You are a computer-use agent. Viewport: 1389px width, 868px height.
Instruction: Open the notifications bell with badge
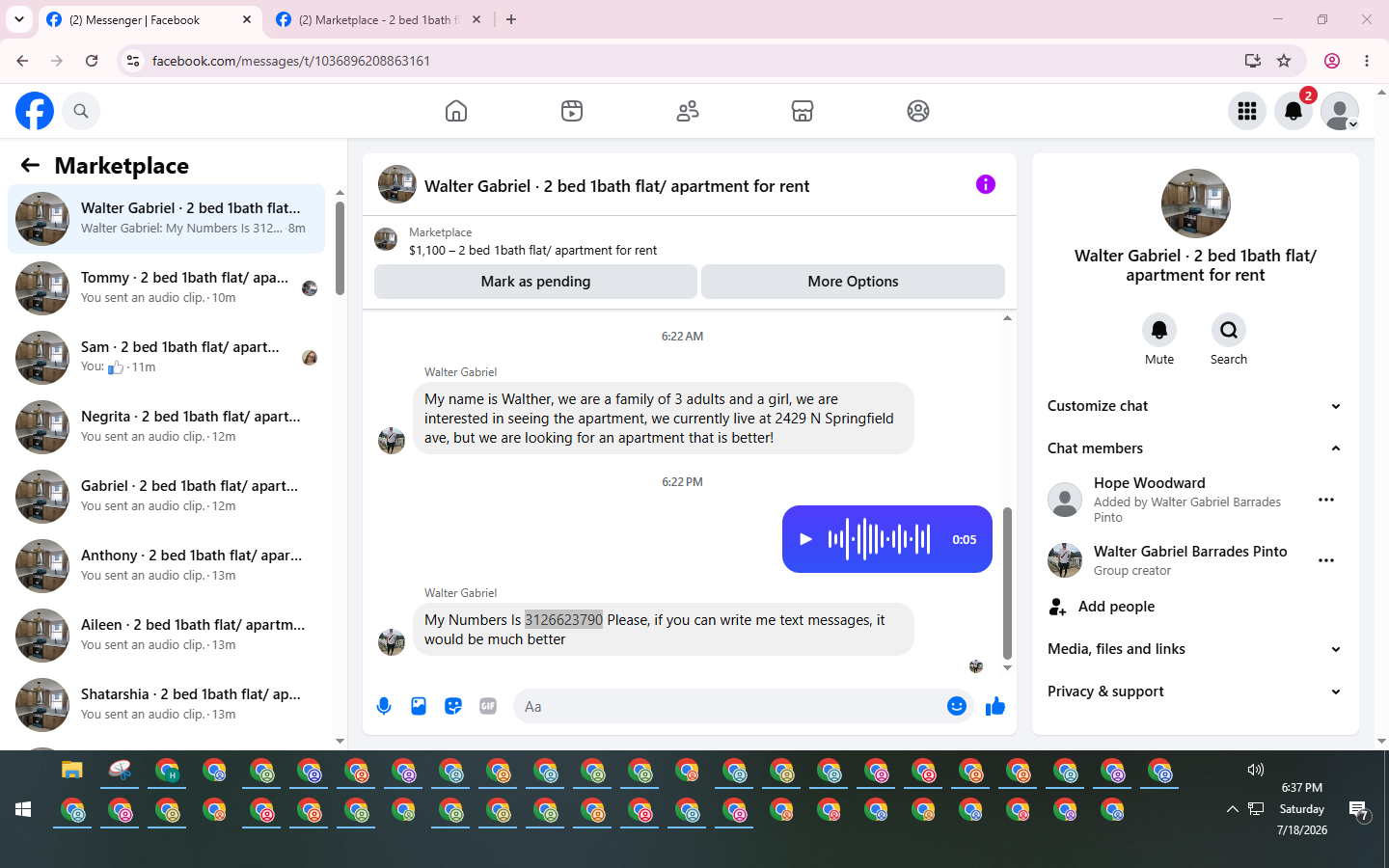tap(1294, 111)
